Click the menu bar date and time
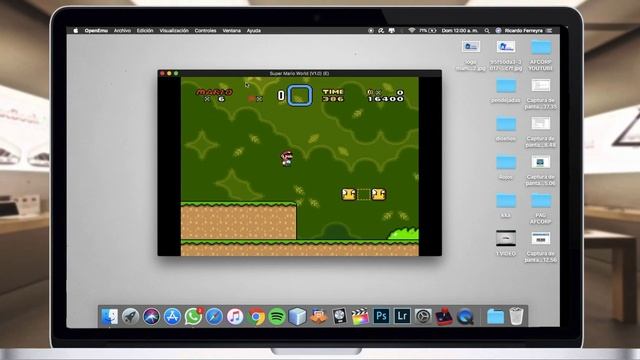Image resolution: width=640 pixels, height=360 pixels. pos(460,31)
